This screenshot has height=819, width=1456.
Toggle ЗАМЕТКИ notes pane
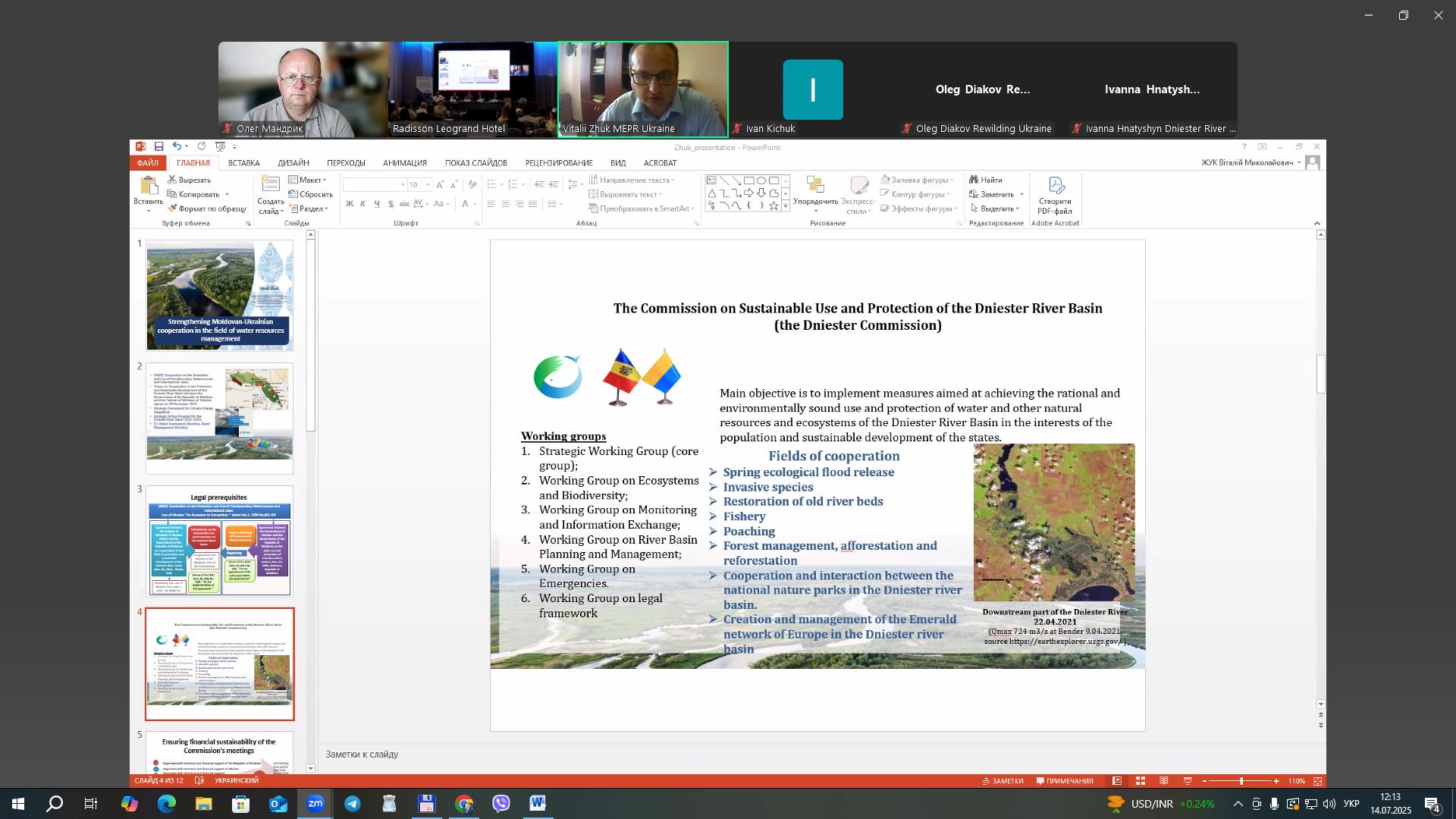coord(1003,781)
